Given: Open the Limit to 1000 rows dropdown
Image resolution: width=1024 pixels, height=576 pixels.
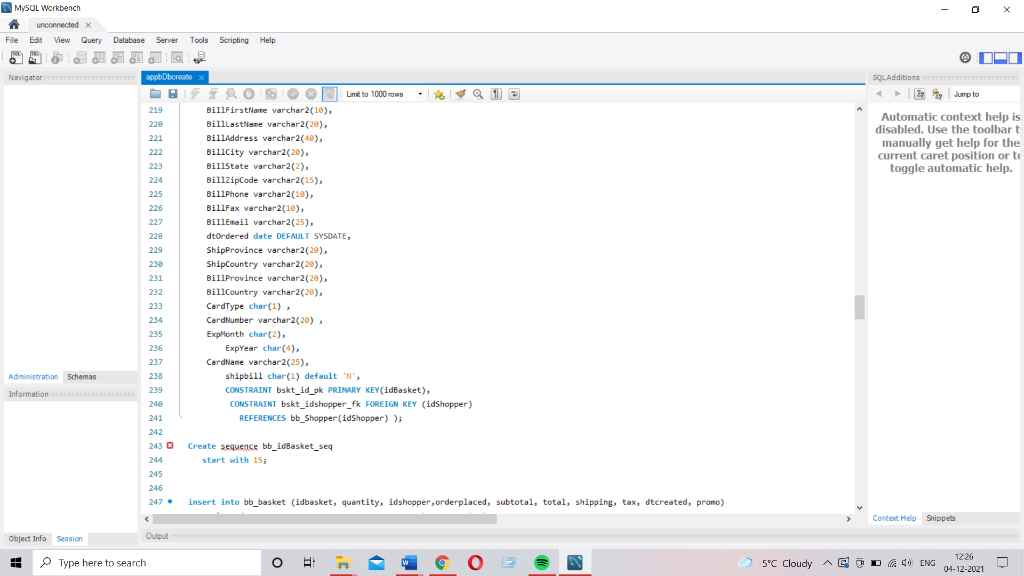Looking at the screenshot, I should [x=384, y=94].
